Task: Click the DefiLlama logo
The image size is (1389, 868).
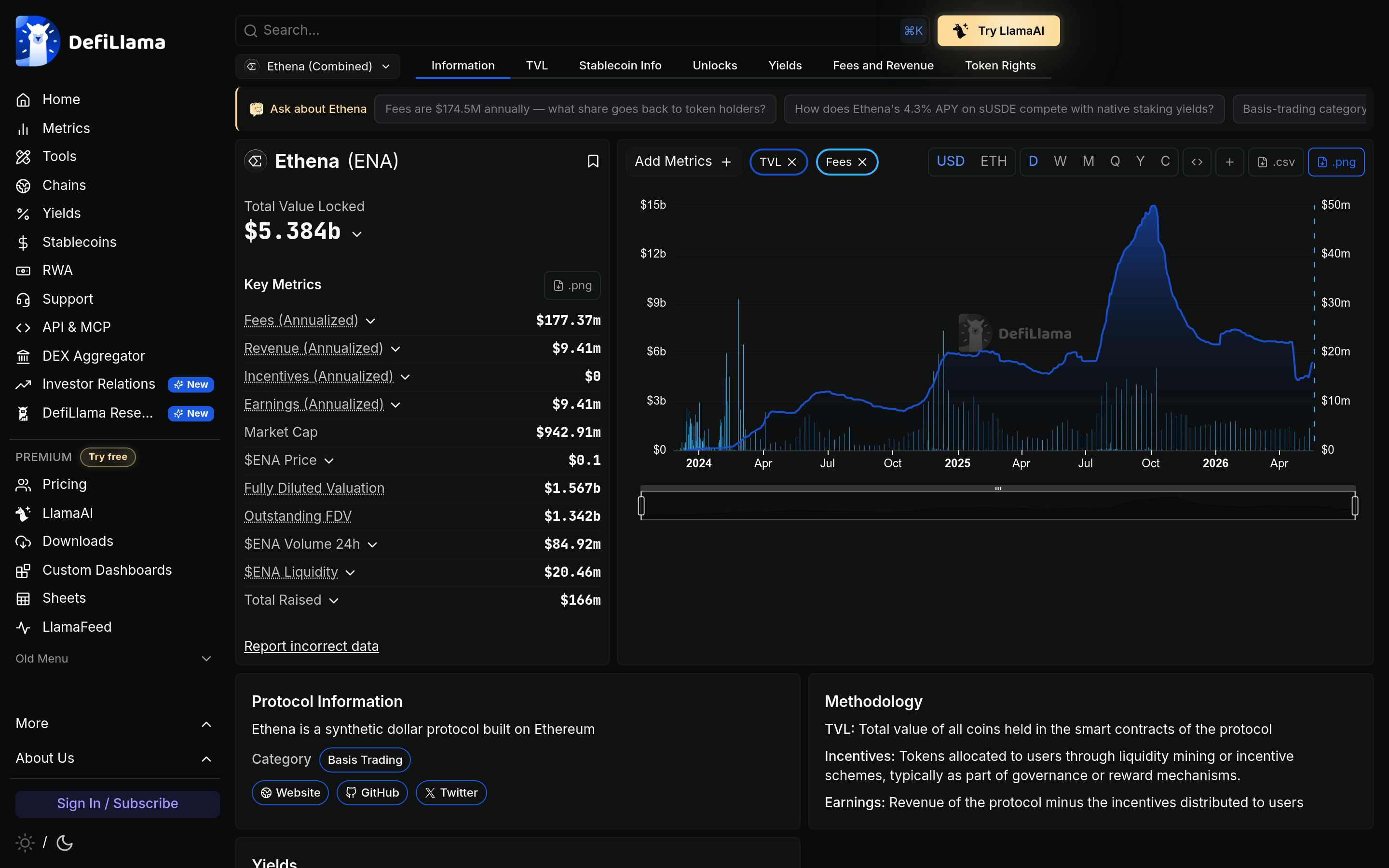Action: point(91,41)
